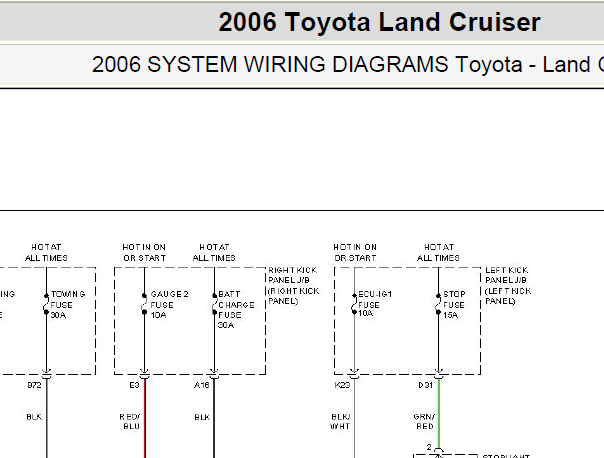Select "HOT AT ALL TIMES" above BATT CHARGE fuse
The width and height of the screenshot is (604, 458).
[214, 252]
